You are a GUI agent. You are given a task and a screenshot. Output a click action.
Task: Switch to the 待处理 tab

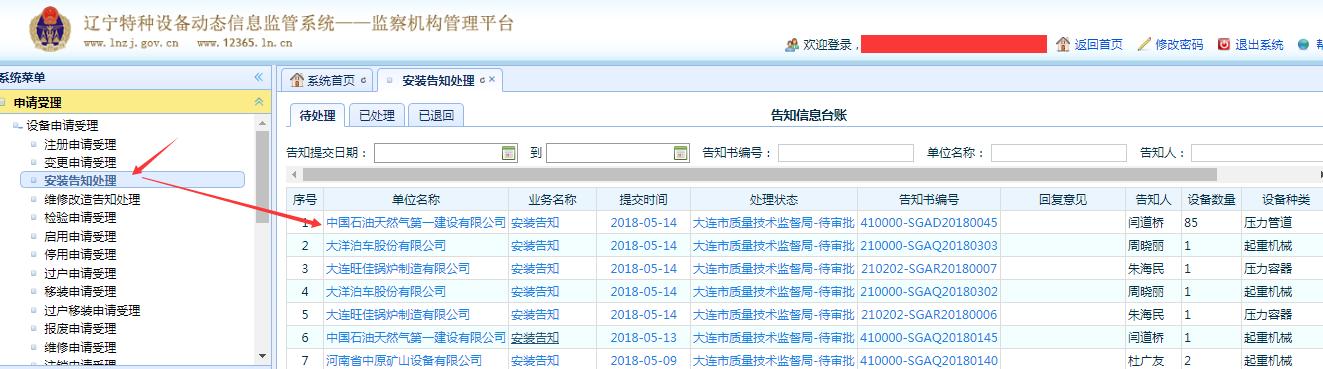[317, 116]
